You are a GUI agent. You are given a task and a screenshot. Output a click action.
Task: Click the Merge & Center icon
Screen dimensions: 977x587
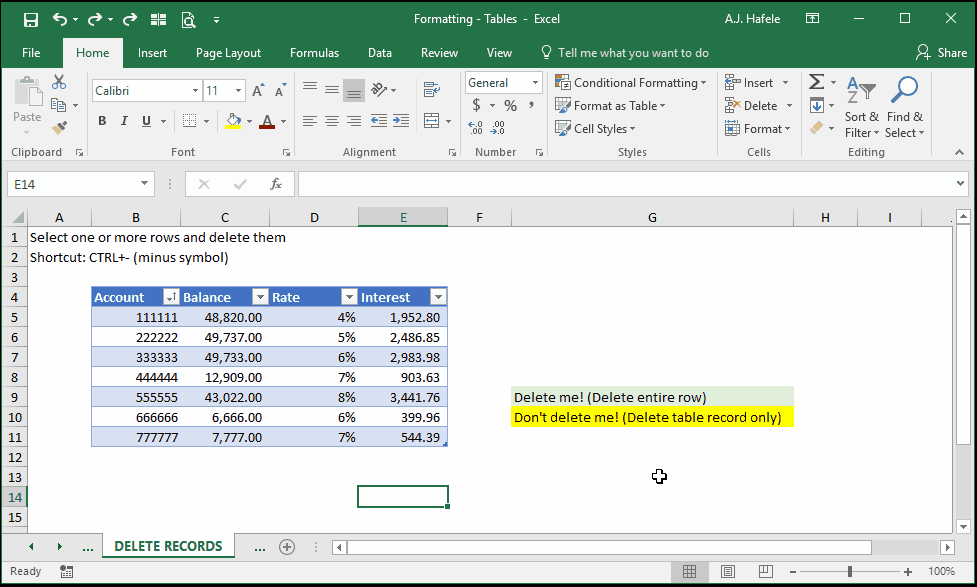(432, 120)
